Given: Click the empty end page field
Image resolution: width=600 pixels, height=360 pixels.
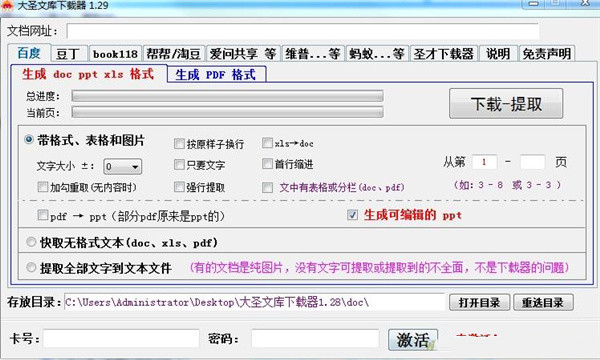Looking at the screenshot, I should coord(532,162).
